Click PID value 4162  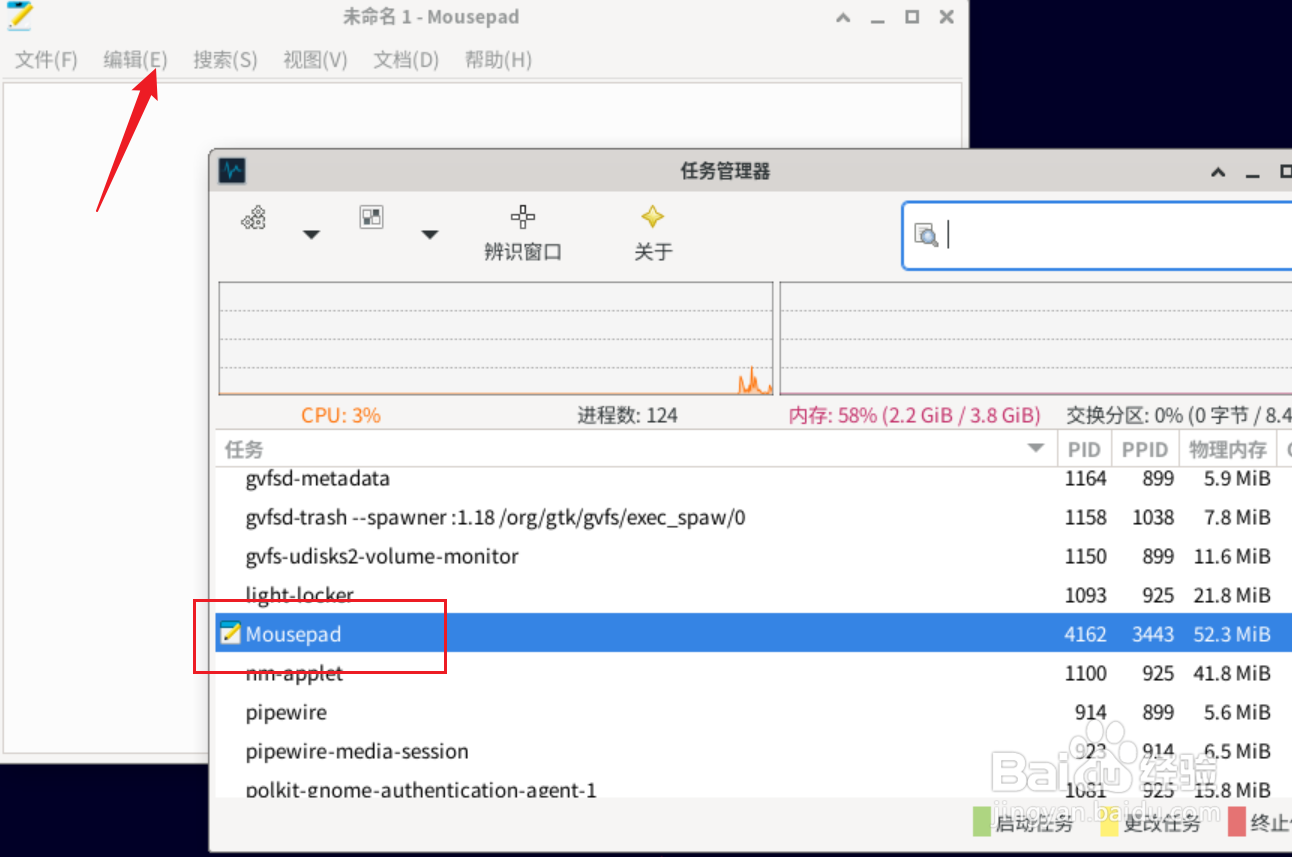1086,634
